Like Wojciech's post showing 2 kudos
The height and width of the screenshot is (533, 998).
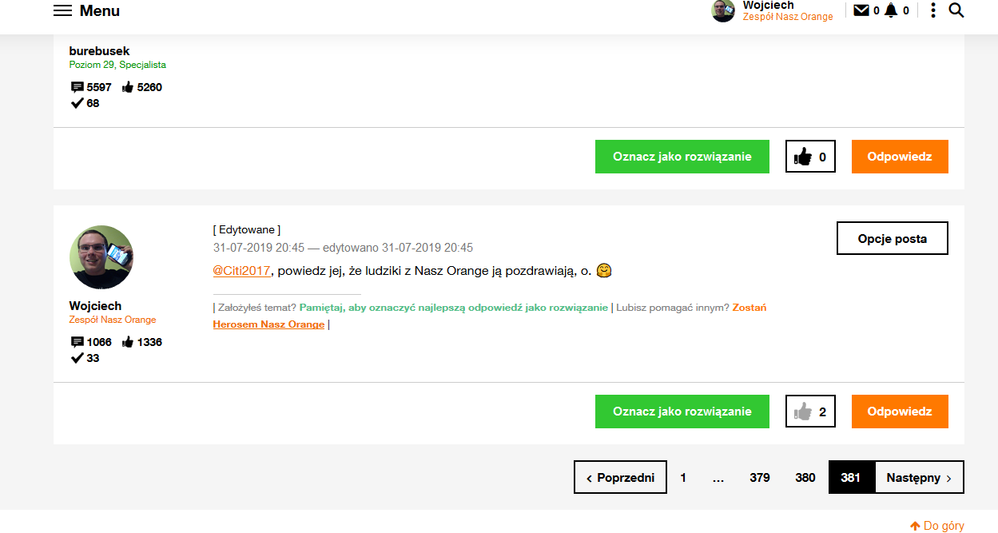(810, 411)
